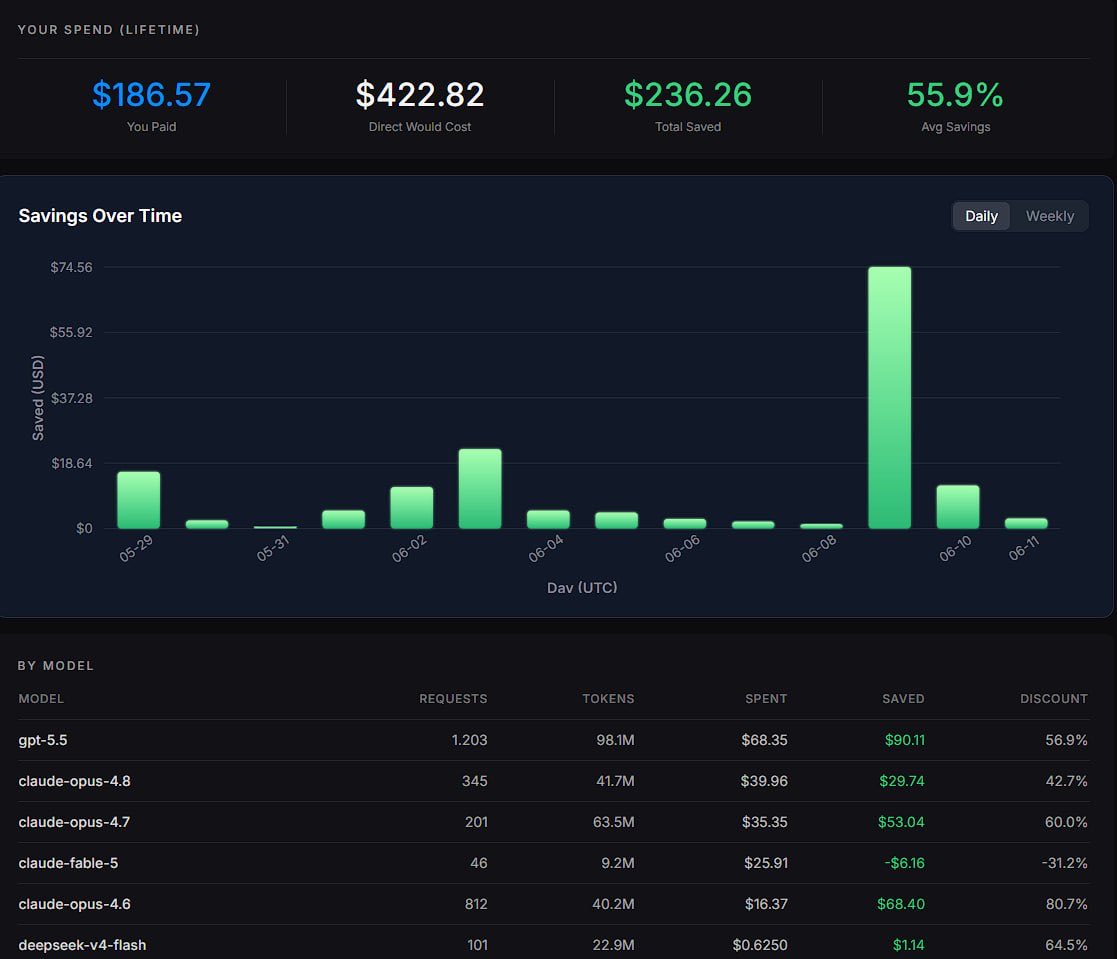Image resolution: width=1117 pixels, height=959 pixels.
Task: Click the 06-10 savings bar
Action: (x=957, y=507)
